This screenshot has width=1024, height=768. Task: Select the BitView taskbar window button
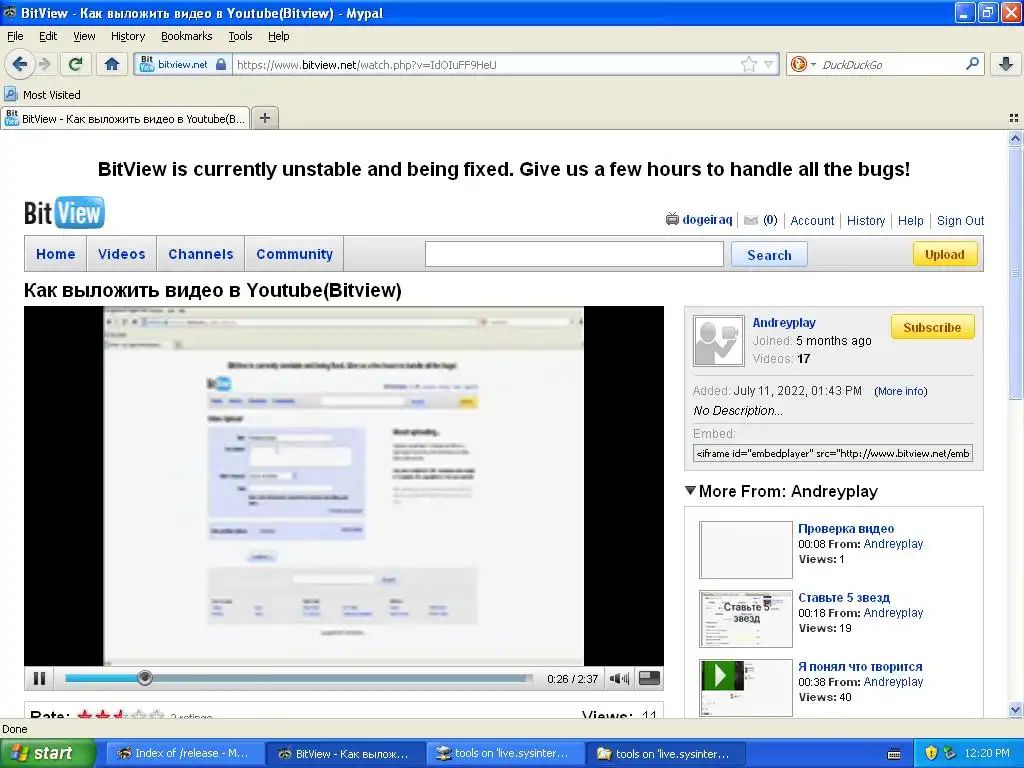point(345,754)
